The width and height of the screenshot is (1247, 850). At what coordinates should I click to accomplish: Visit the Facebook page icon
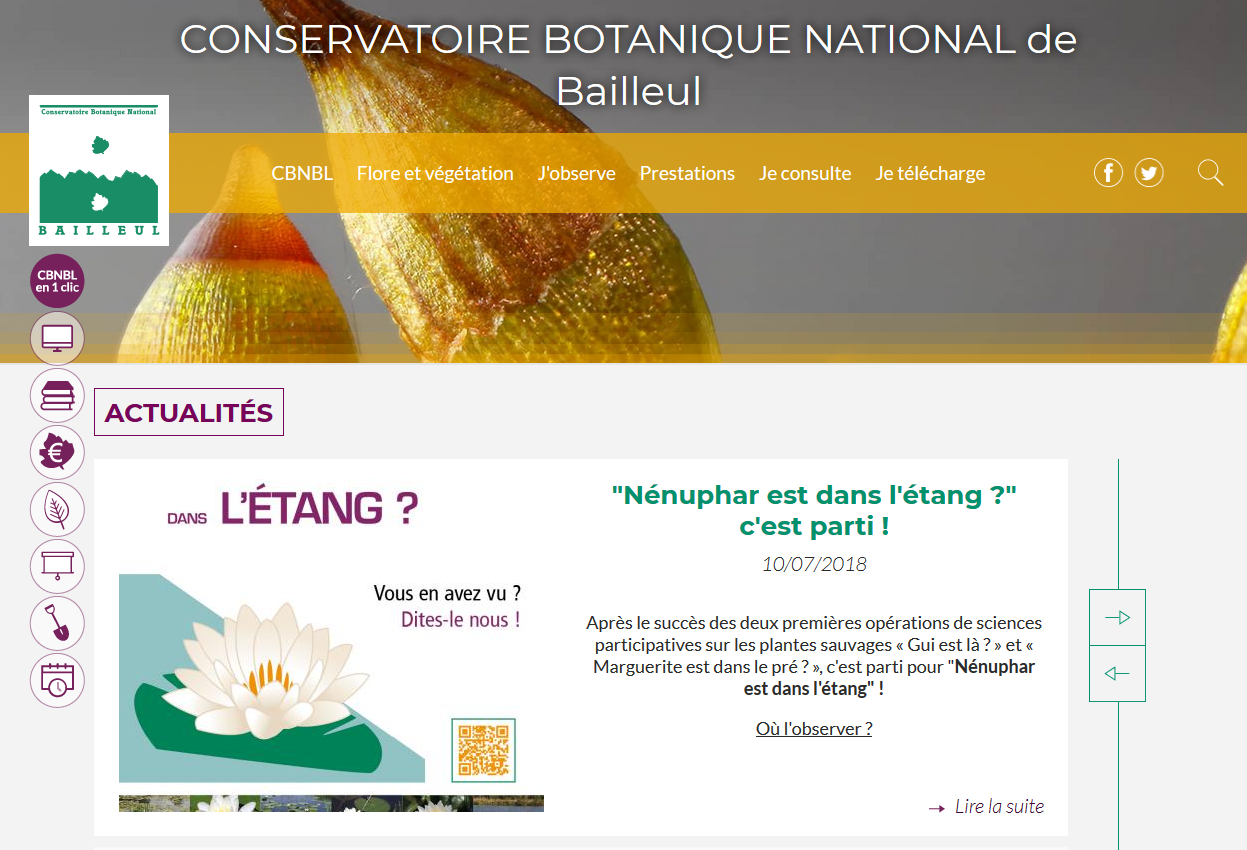[x=1108, y=172]
